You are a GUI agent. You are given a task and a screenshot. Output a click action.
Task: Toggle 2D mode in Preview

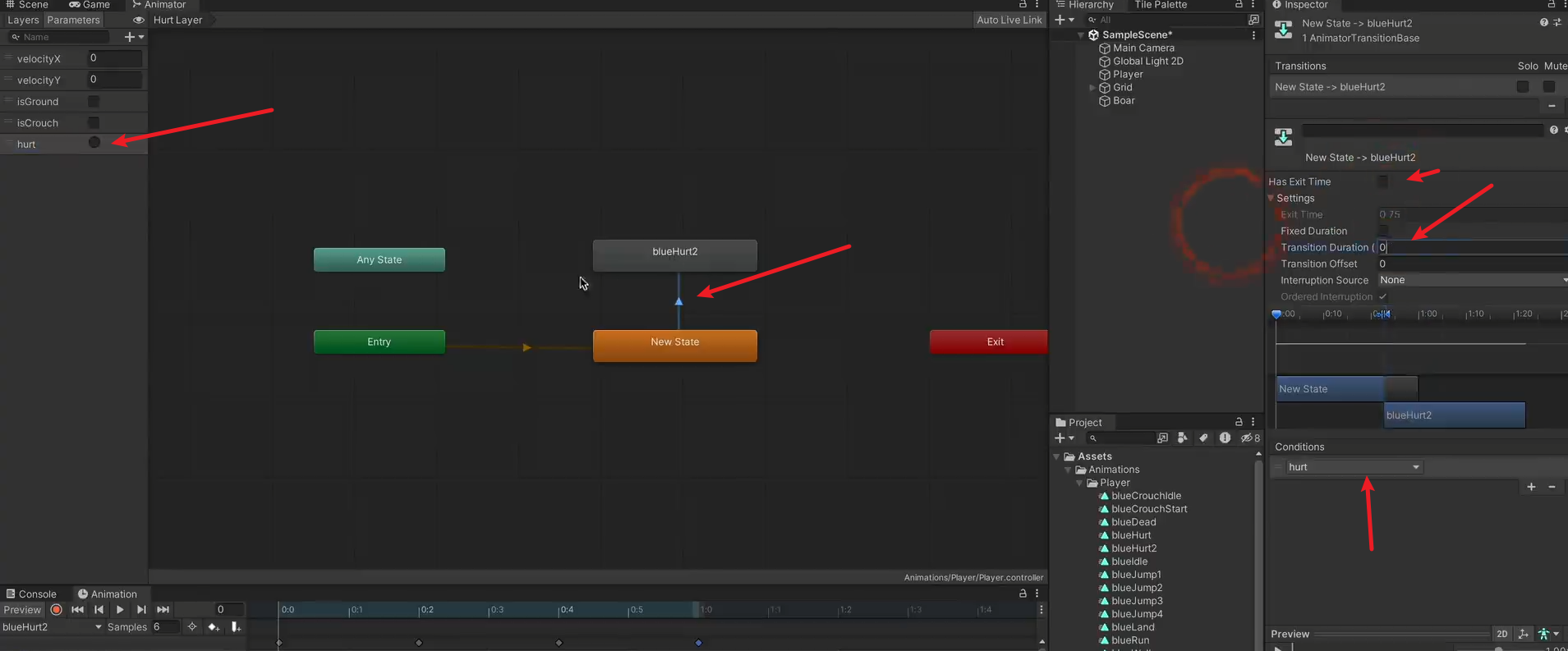coord(1501,634)
